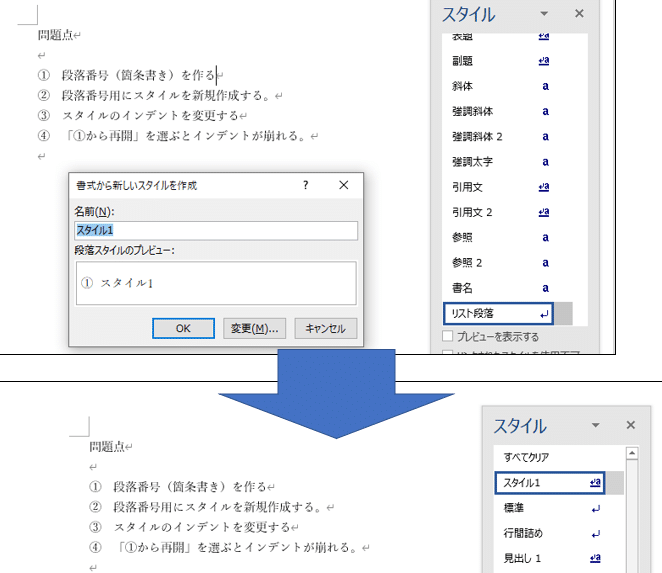
Task: Cancel the dialog with キャンセル
Action: (325, 328)
